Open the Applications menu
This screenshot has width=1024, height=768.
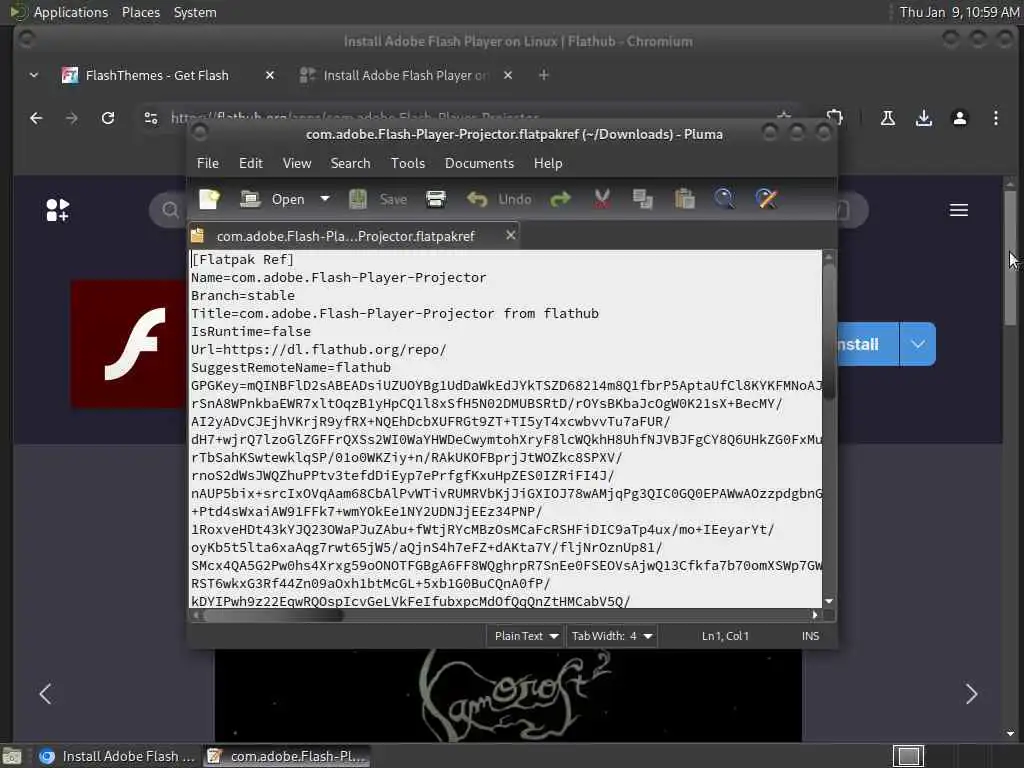coord(71,12)
